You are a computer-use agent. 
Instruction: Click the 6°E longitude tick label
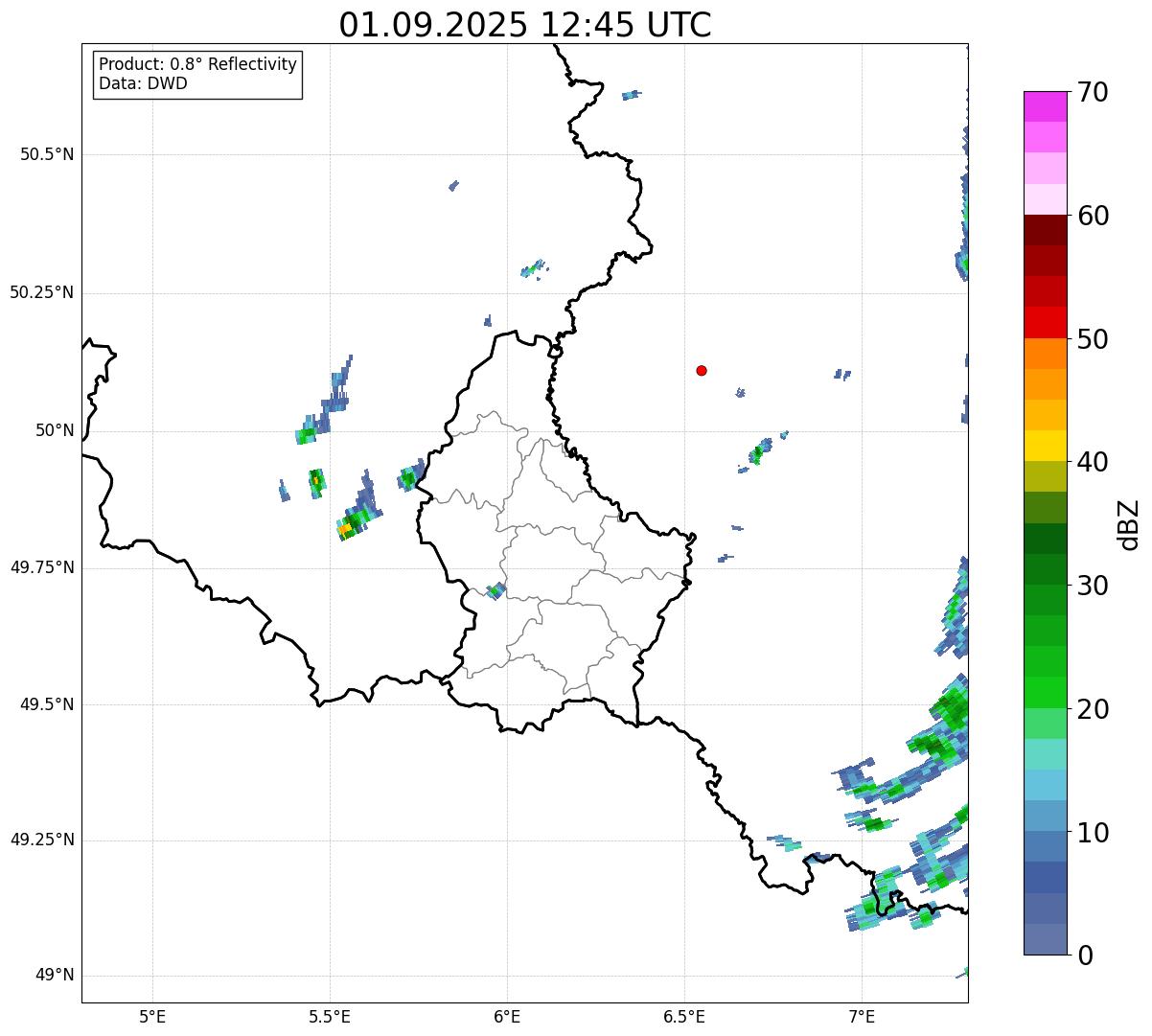pyautogui.click(x=507, y=1016)
